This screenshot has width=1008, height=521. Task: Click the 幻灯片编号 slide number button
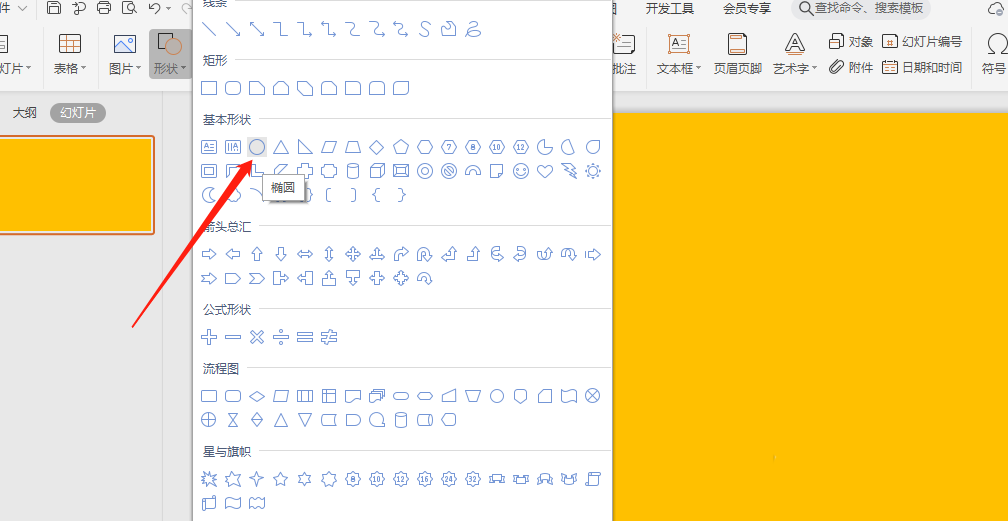(922, 41)
